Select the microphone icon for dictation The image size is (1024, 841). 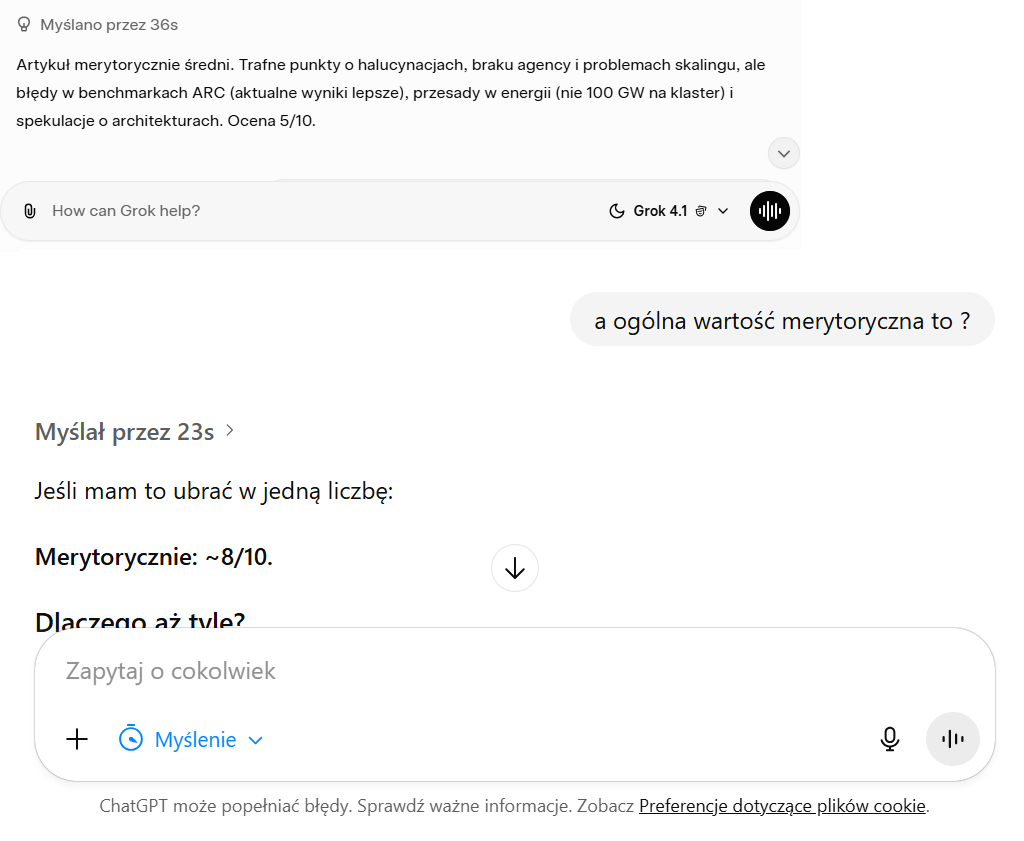point(890,739)
